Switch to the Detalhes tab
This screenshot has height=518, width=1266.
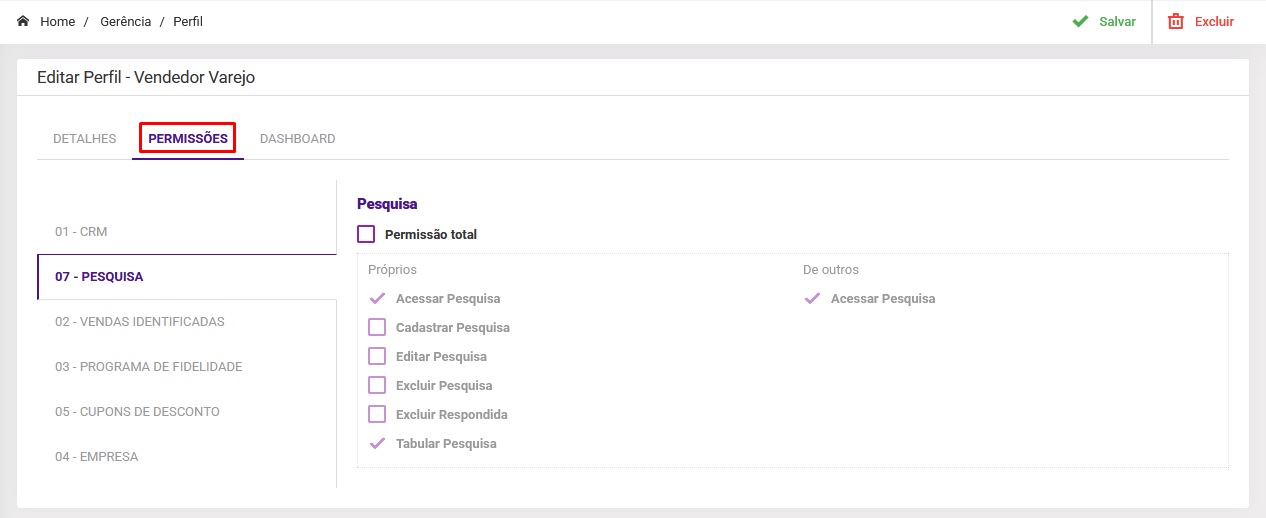click(84, 139)
